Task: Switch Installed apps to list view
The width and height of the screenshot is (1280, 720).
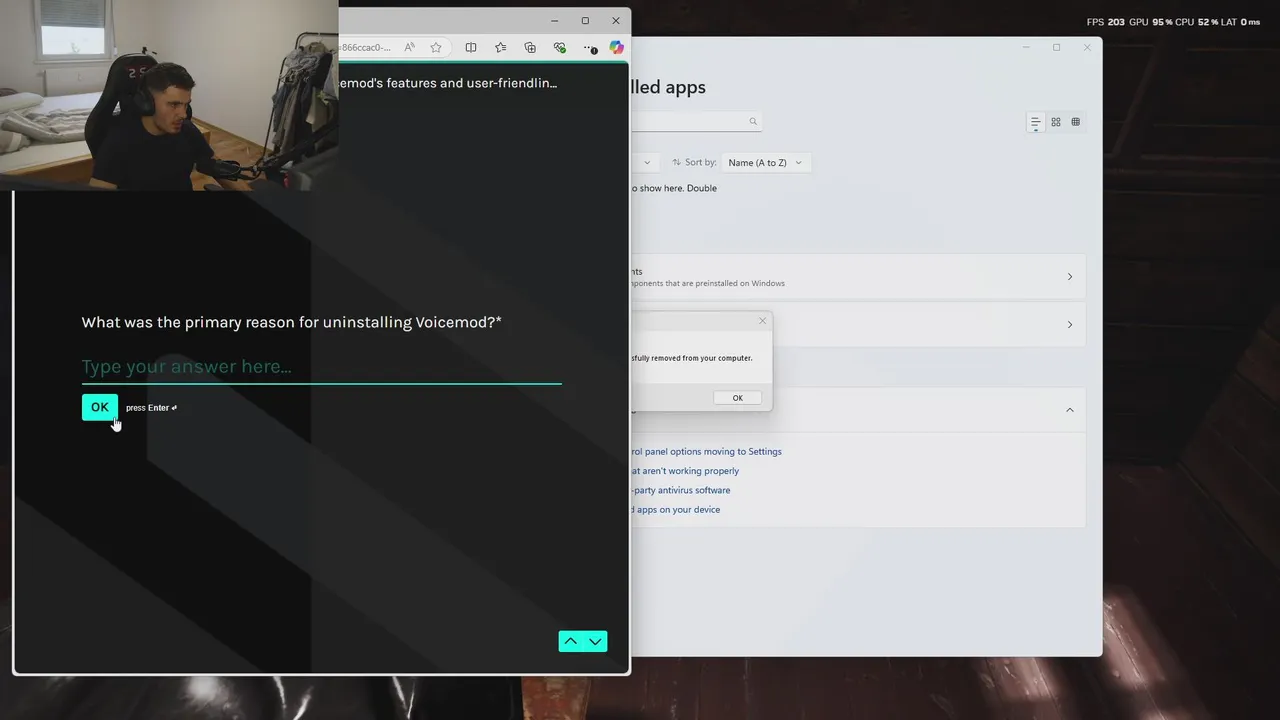Action: pos(1035,122)
